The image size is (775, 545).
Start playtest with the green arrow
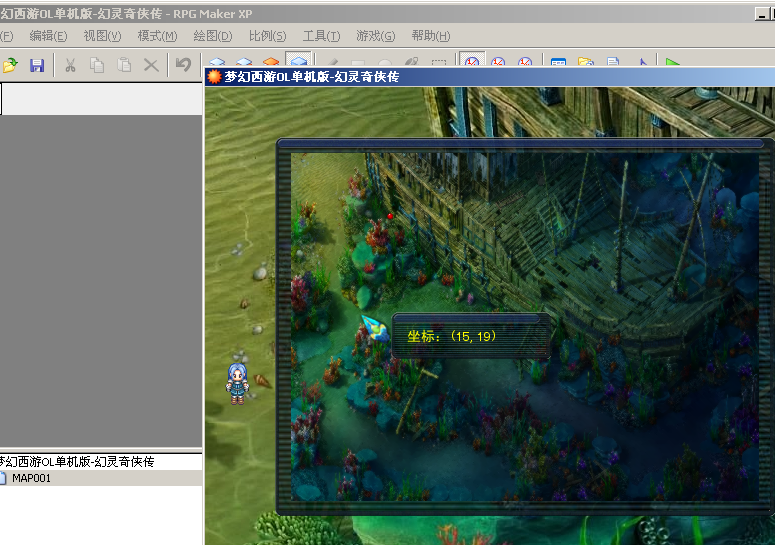[672, 62]
